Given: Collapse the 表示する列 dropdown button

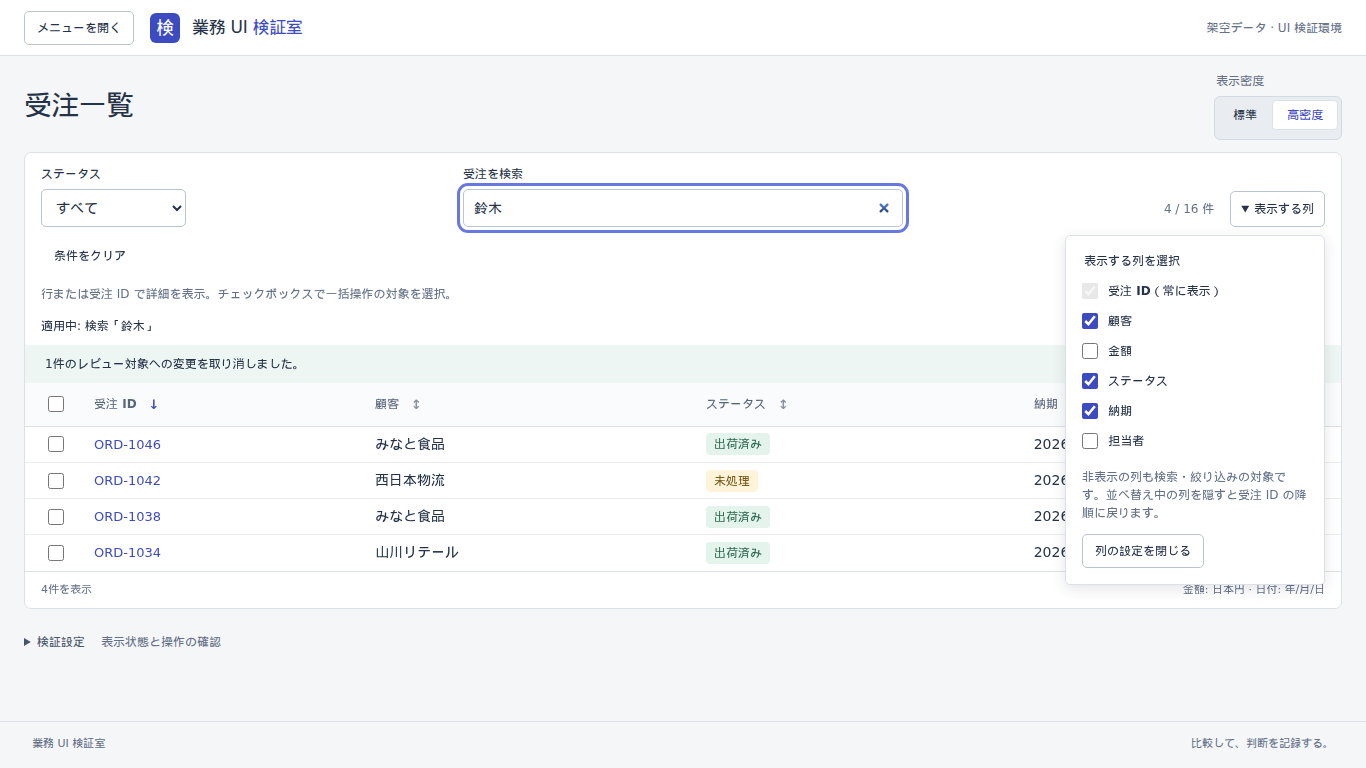Looking at the screenshot, I should pos(1277,209).
